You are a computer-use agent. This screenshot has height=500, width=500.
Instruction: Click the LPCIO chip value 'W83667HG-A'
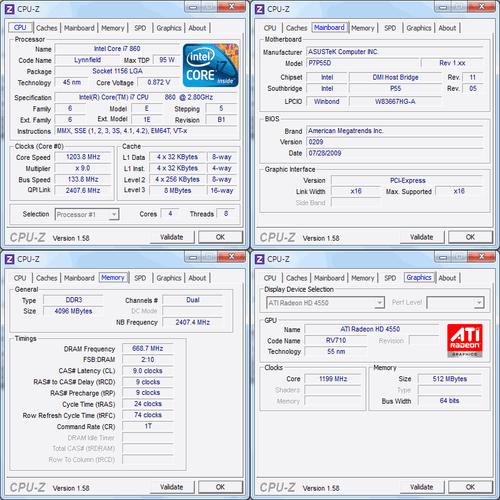[395, 101]
